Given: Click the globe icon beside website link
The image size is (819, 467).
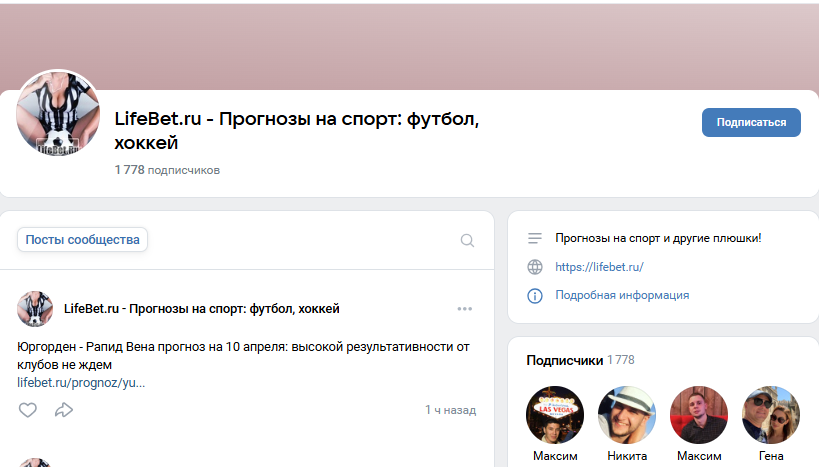Looking at the screenshot, I should (535, 267).
